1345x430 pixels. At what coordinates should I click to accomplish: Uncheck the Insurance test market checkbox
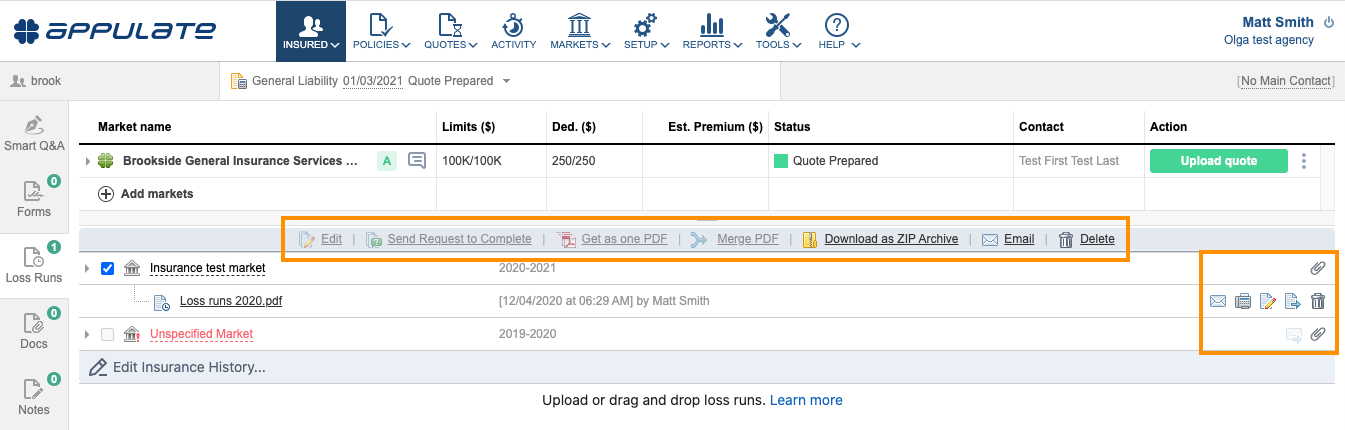(x=108, y=268)
